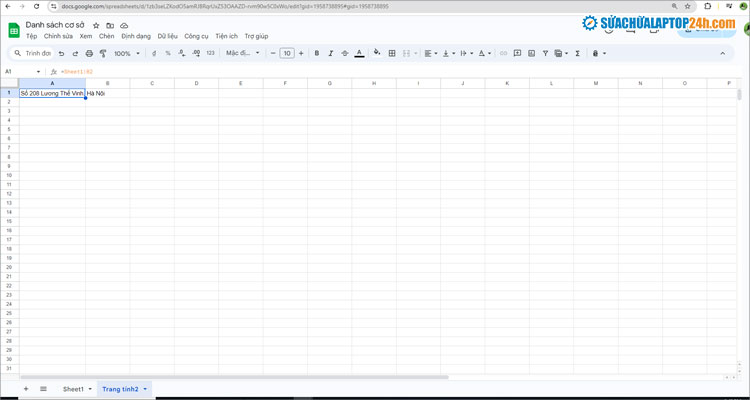This screenshot has width=750, height=400.
Task: Toggle strikethrough formatting
Action: point(345,54)
